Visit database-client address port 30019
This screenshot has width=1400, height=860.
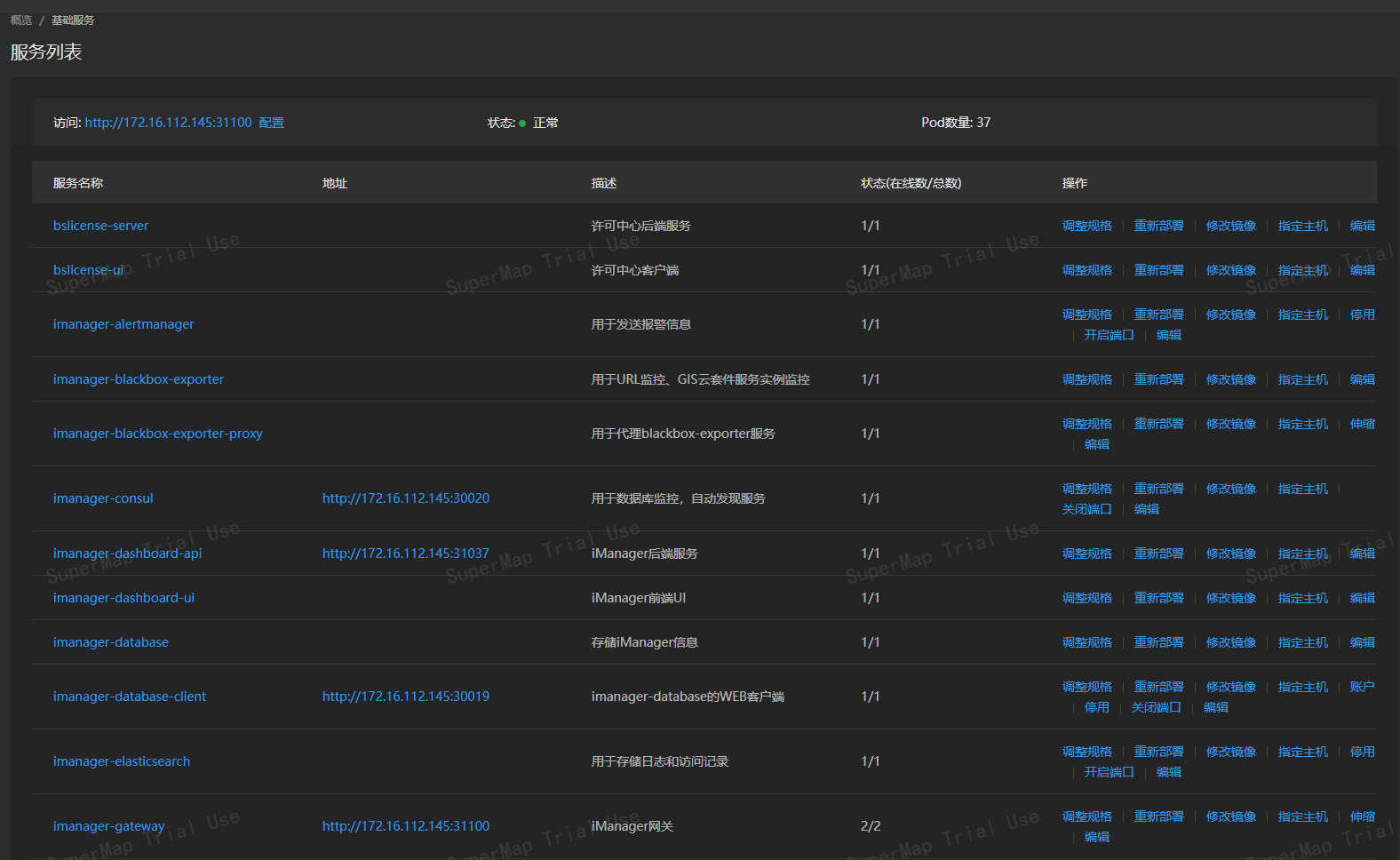pos(406,697)
